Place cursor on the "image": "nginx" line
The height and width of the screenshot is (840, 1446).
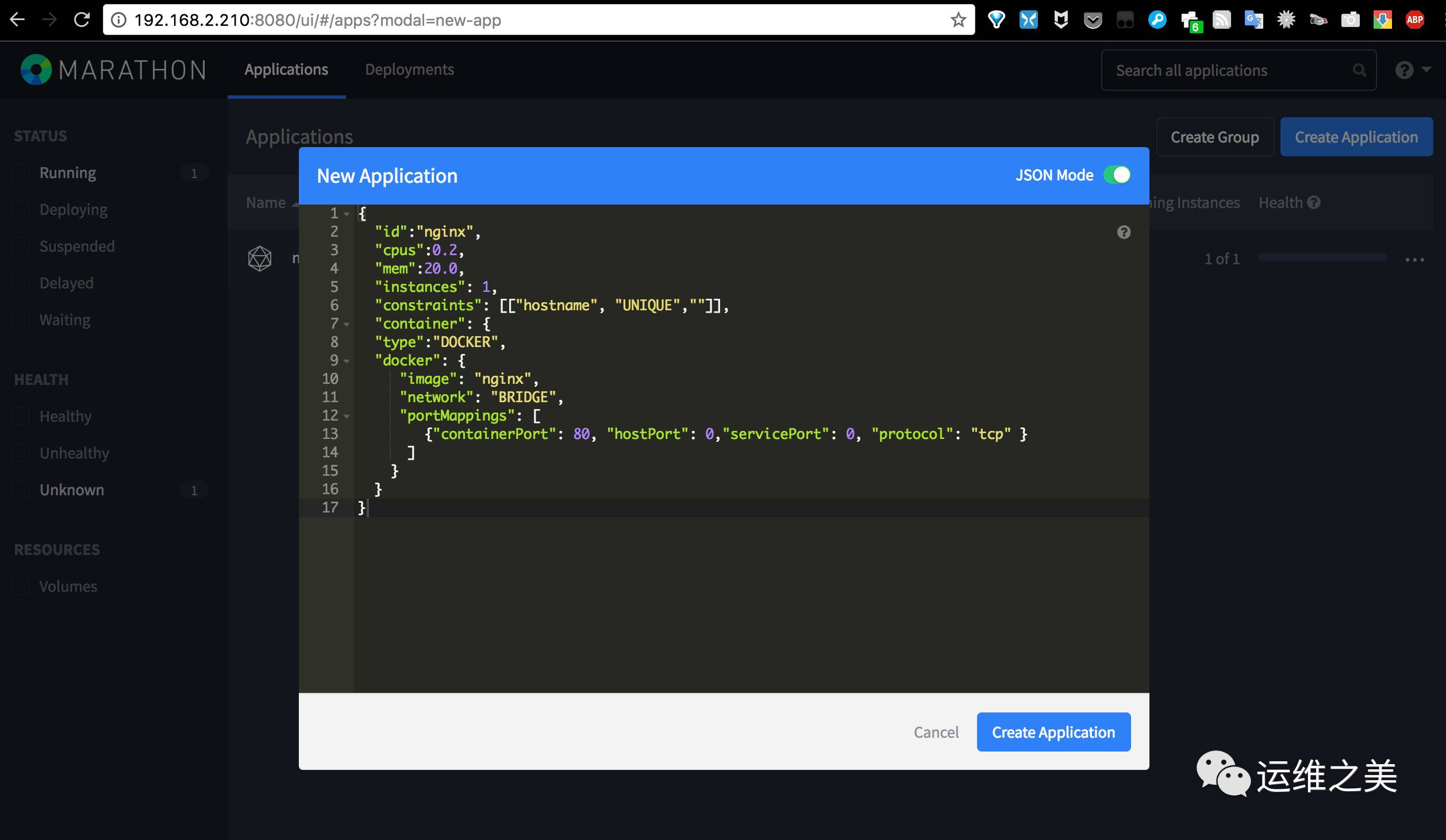(470, 379)
